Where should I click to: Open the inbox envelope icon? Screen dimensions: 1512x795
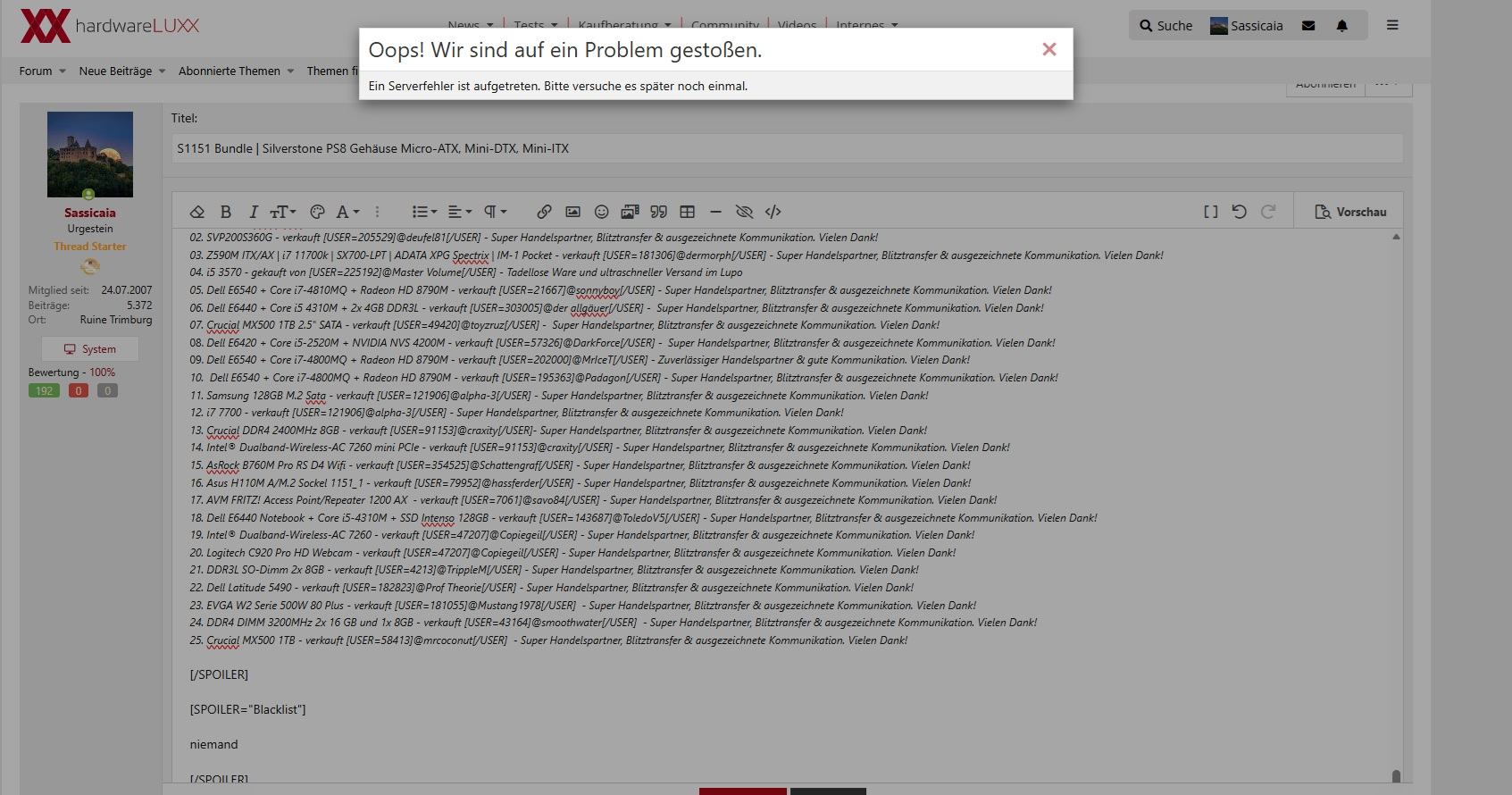tap(1308, 26)
